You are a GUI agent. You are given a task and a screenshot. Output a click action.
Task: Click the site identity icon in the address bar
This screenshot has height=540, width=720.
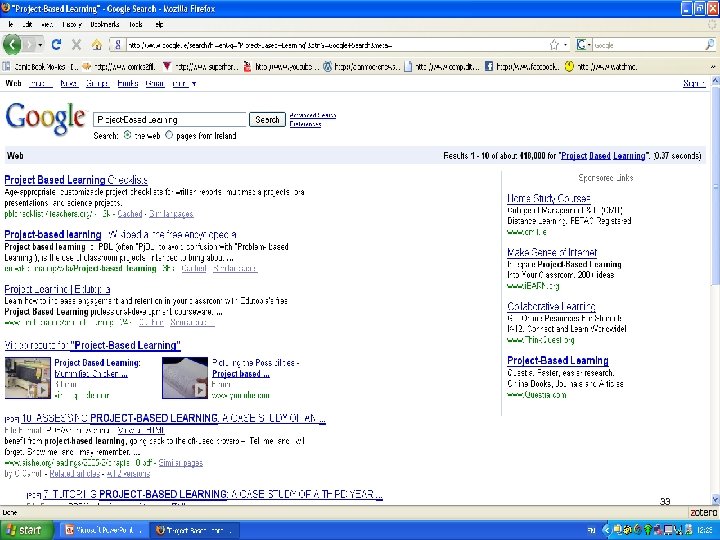[118, 45]
